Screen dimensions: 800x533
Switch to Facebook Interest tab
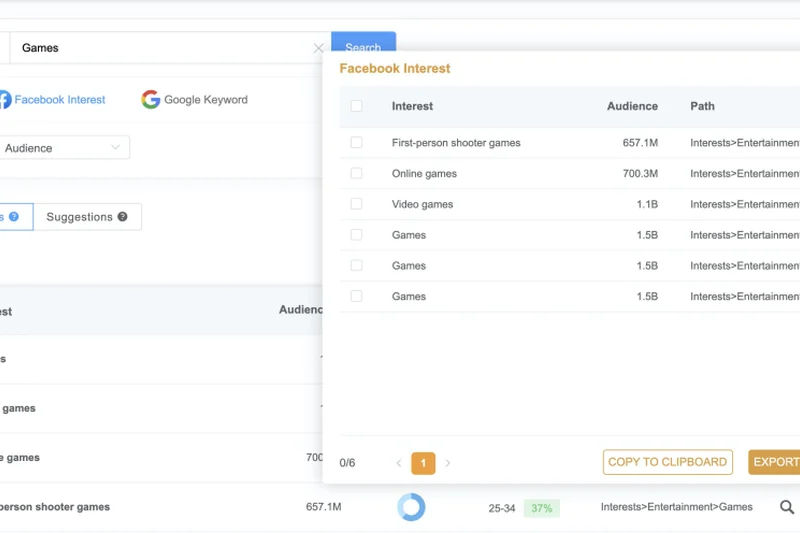click(x=53, y=99)
